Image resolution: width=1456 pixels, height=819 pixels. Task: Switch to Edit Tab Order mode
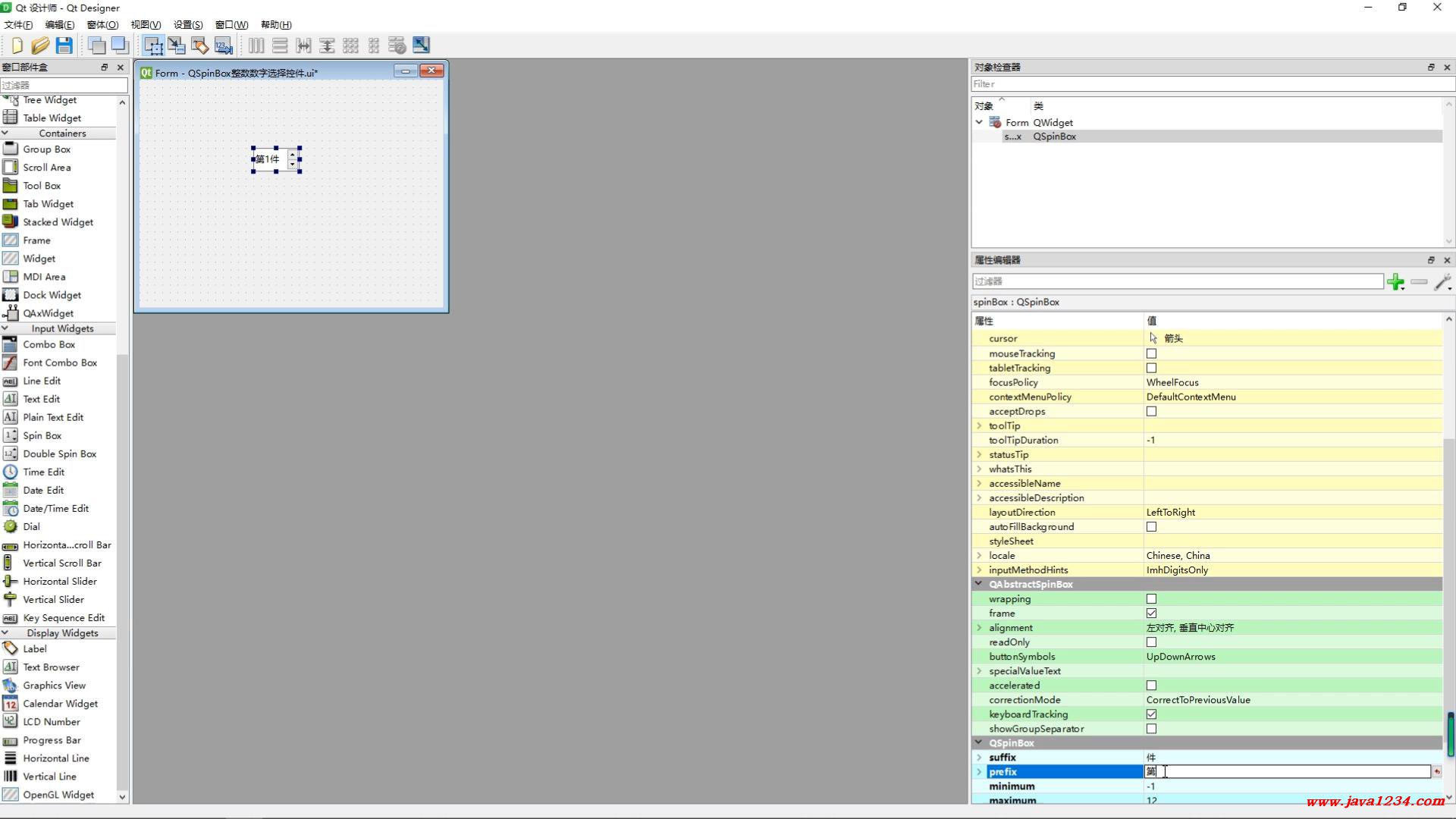tap(224, 45)
